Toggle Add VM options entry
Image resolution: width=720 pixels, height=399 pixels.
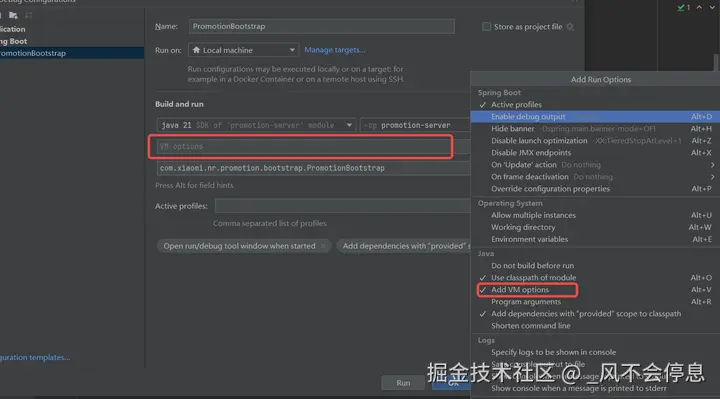point(595,290)
